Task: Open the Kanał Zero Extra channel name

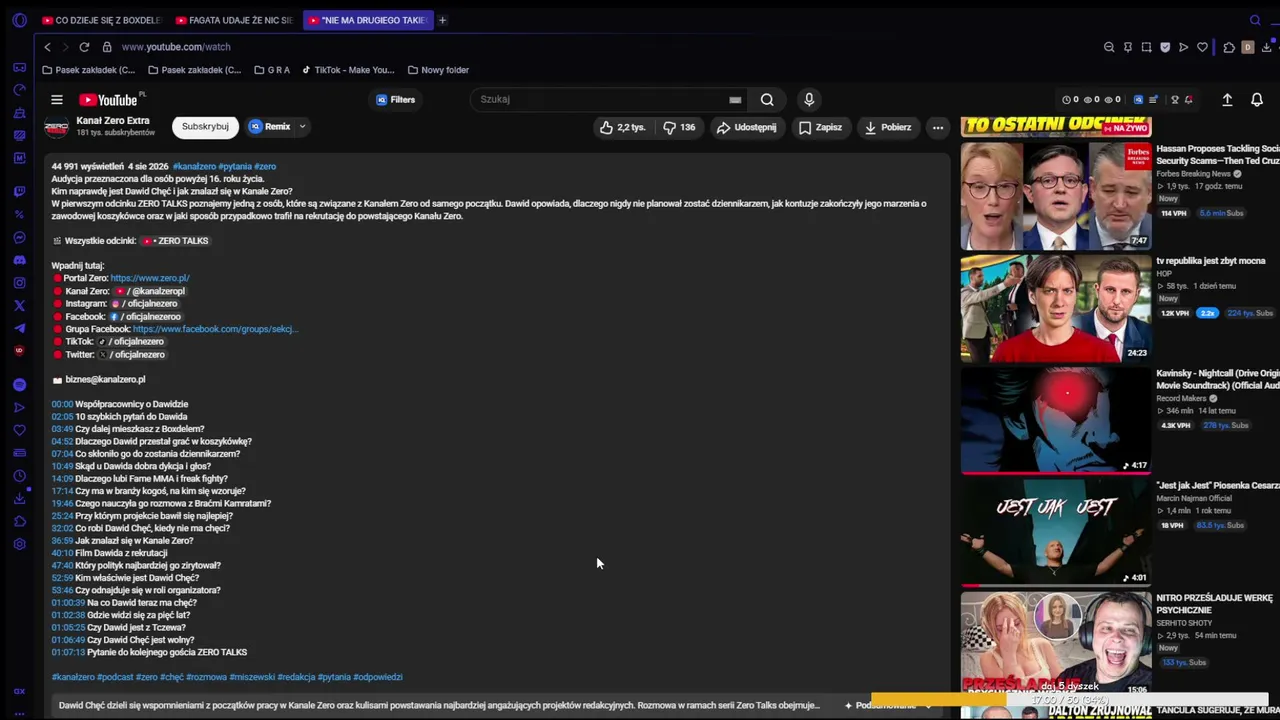Action: (113, 121)
